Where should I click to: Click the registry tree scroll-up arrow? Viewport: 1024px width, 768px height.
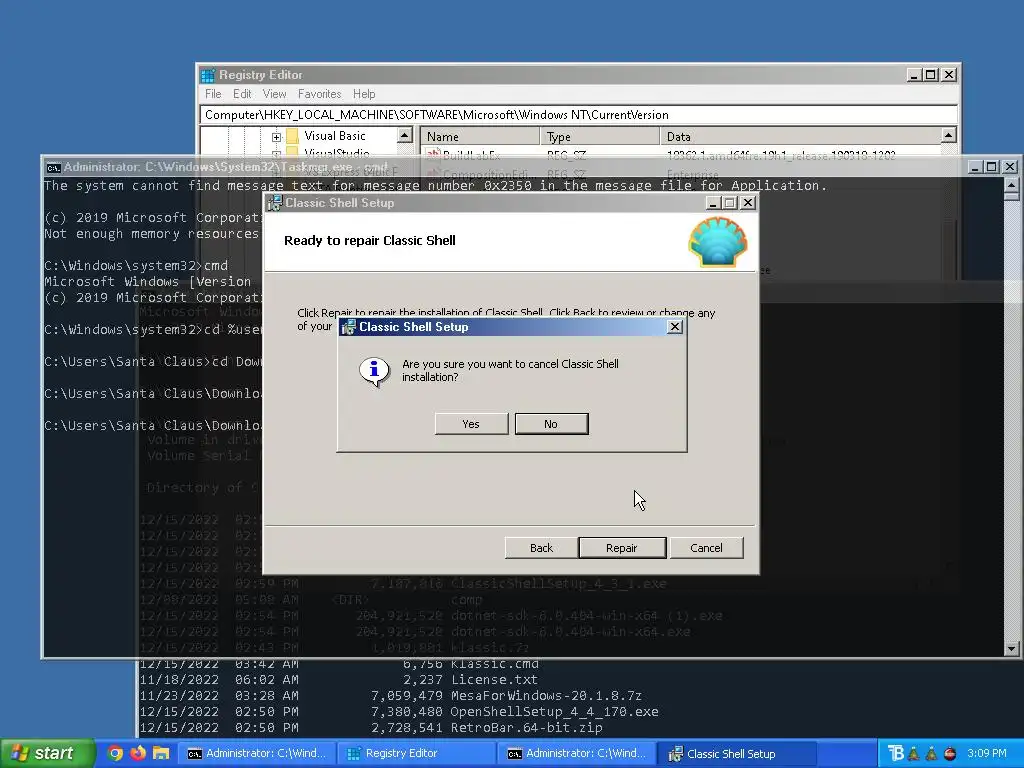[x=405, y=136]
